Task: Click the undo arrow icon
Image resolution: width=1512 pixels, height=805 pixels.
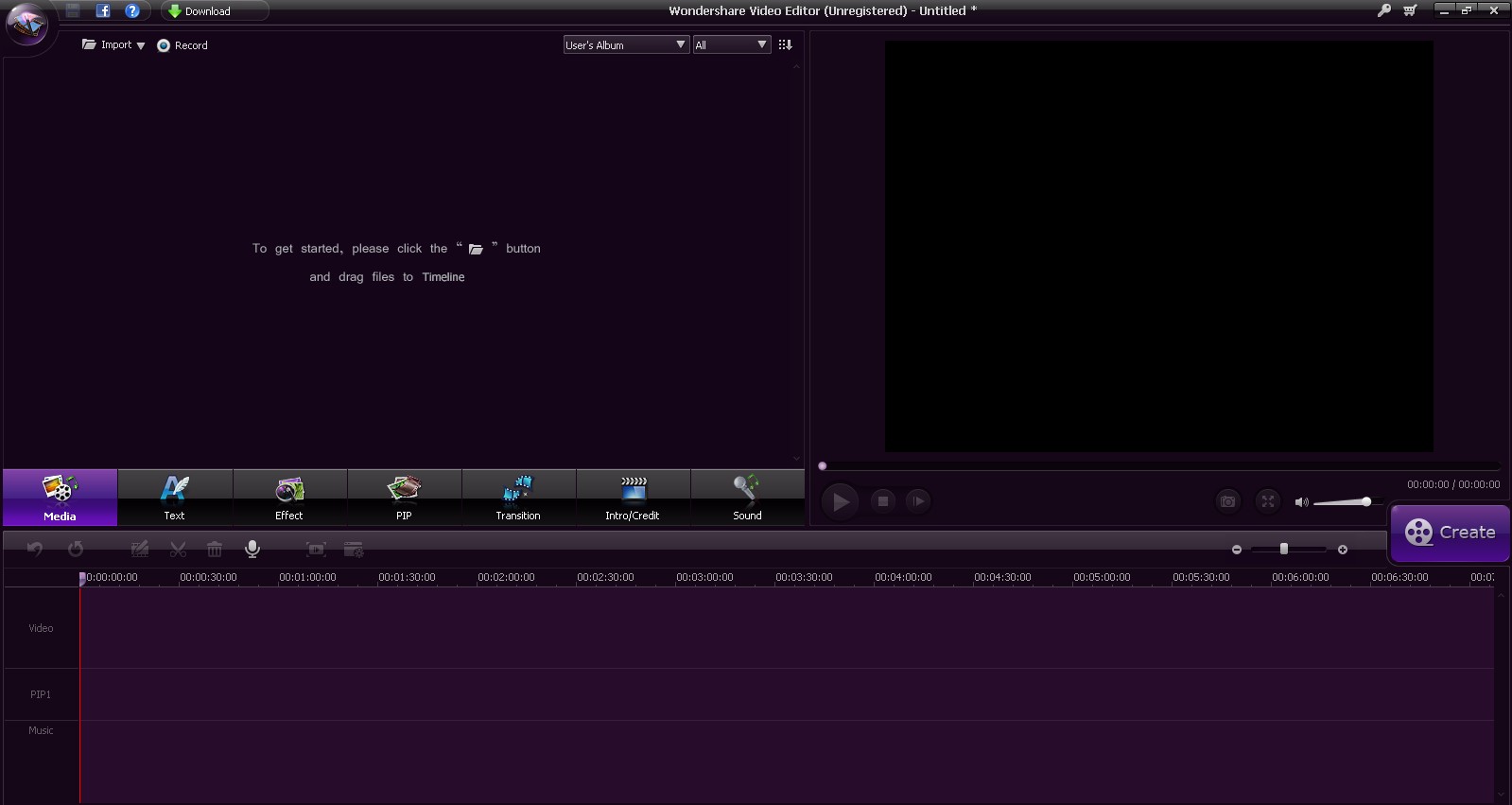Action: [x=35, y=549]
